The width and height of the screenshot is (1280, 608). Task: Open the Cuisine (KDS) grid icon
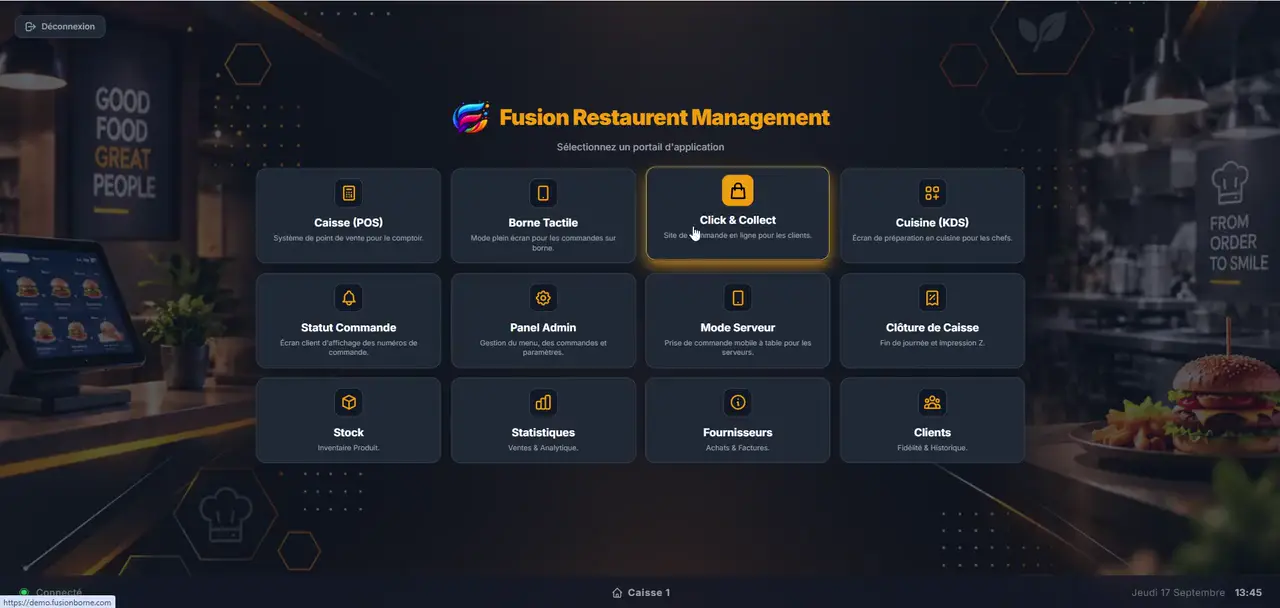pos(932,193)
